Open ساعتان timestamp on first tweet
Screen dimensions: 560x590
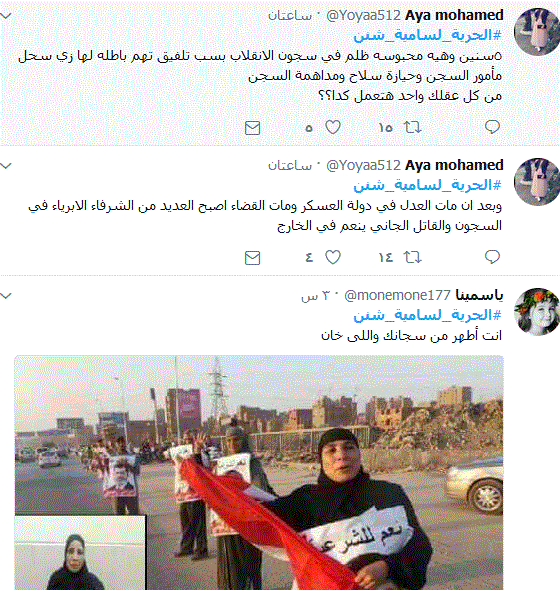point(290,16)
